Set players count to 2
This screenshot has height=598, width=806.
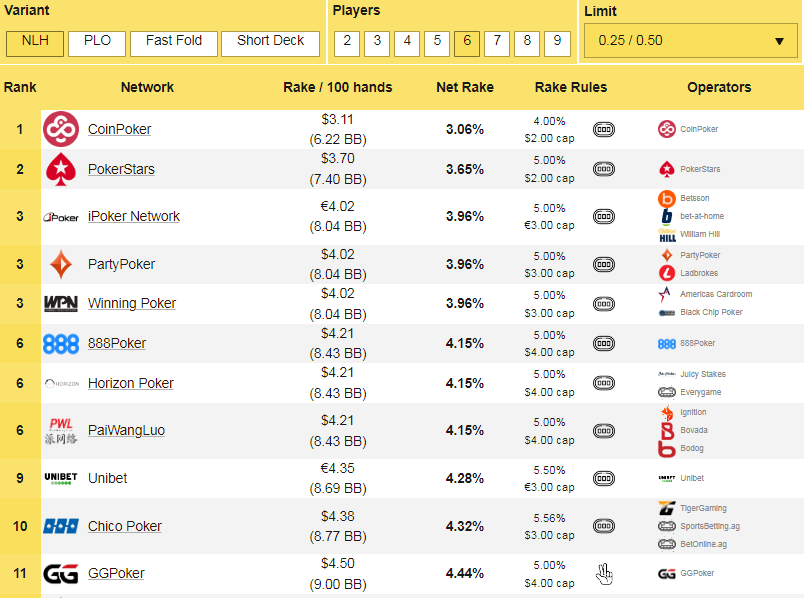pyautogui.click(x=346, y=42)
